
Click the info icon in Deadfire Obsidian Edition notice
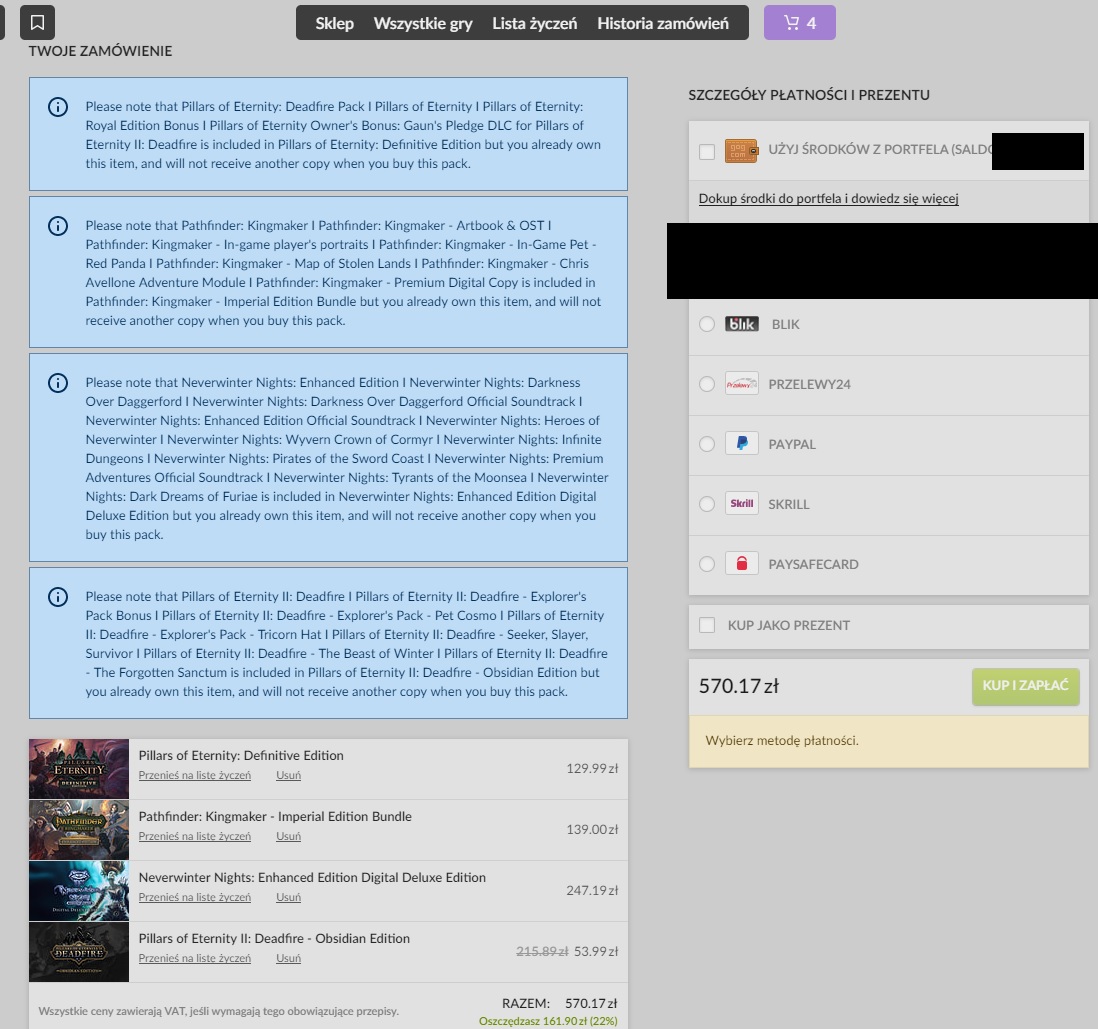click(57, 597)
